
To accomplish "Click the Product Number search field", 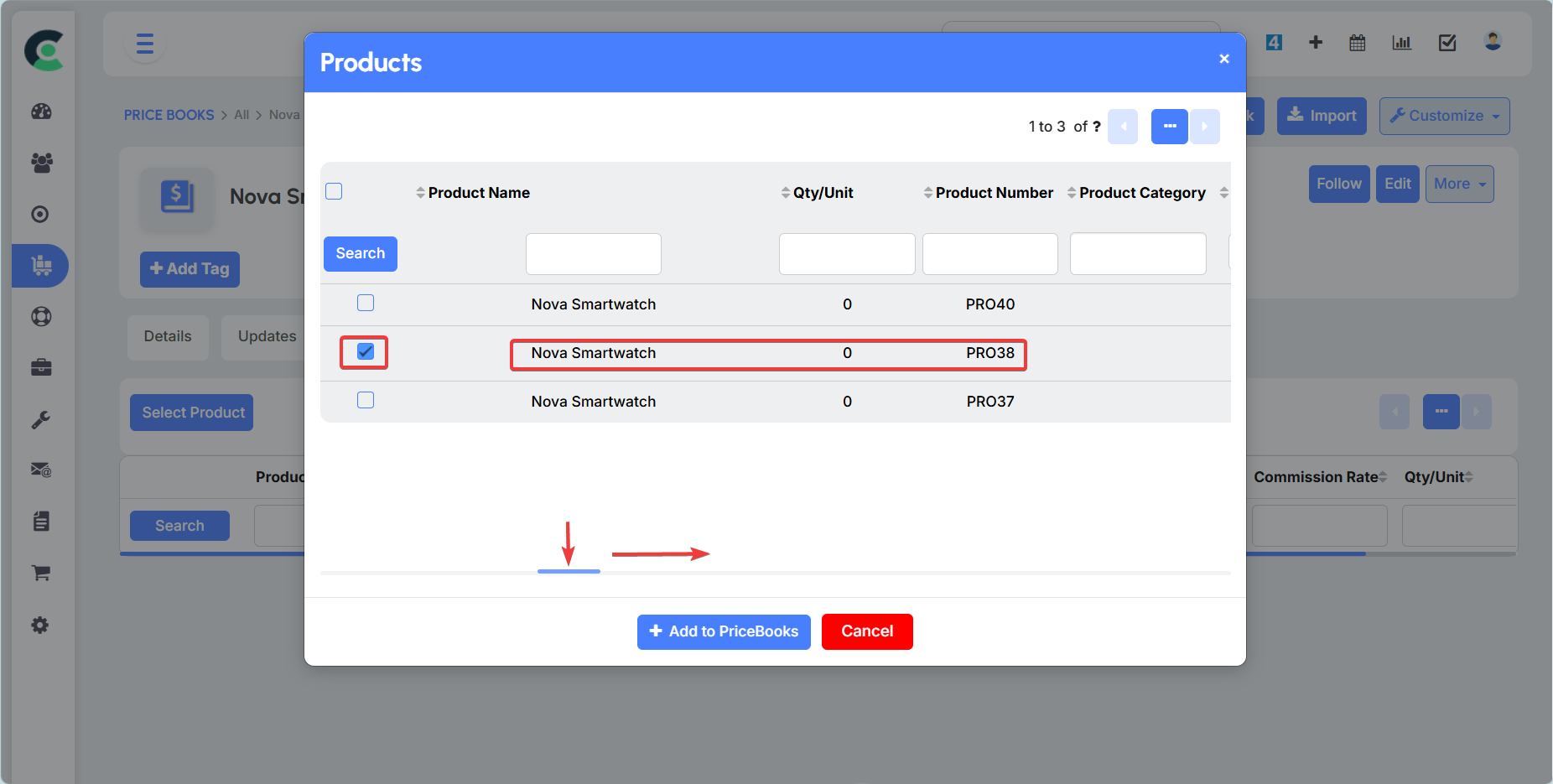I will coord(989,254).
